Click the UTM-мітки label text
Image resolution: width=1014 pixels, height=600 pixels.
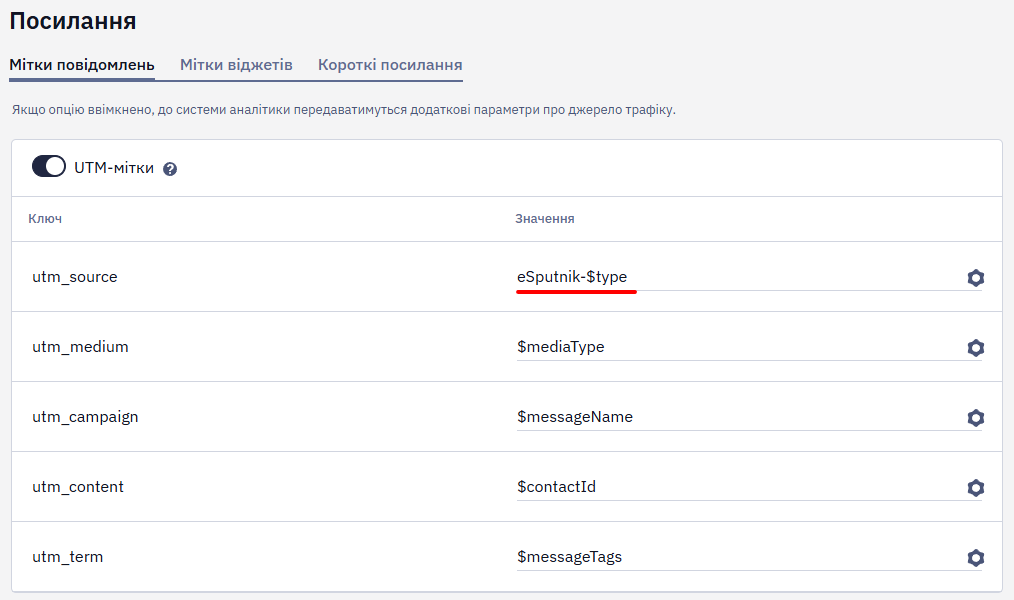coord(114,167)
